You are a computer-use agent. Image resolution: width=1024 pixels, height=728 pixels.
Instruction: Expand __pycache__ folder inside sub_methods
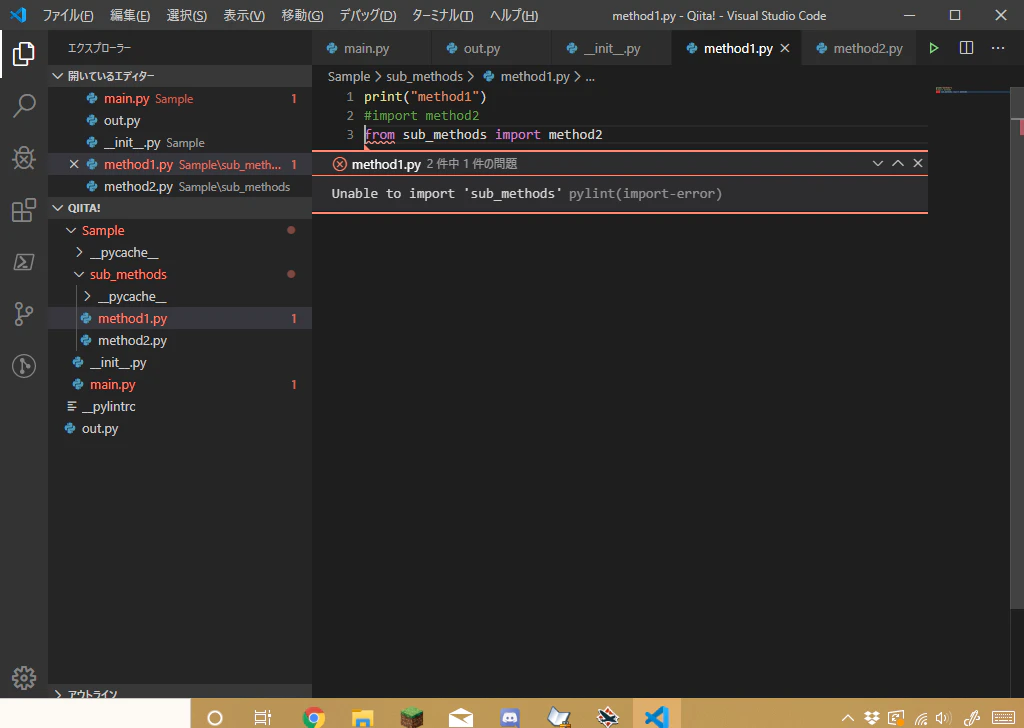87,296
